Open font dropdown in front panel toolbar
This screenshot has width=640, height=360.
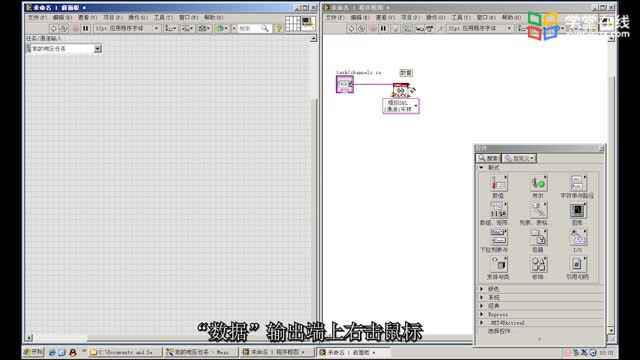[127, 28]
